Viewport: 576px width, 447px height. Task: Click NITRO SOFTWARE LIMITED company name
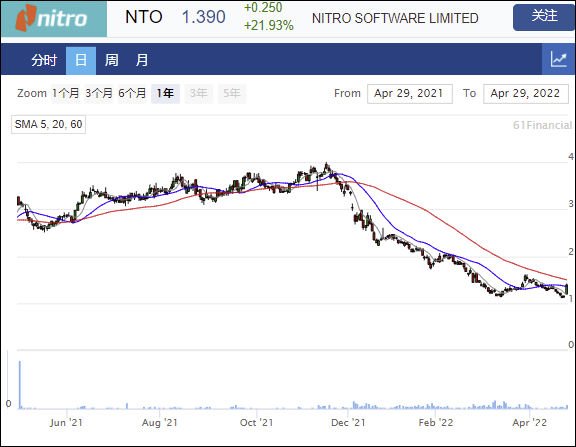click(395, 18)
